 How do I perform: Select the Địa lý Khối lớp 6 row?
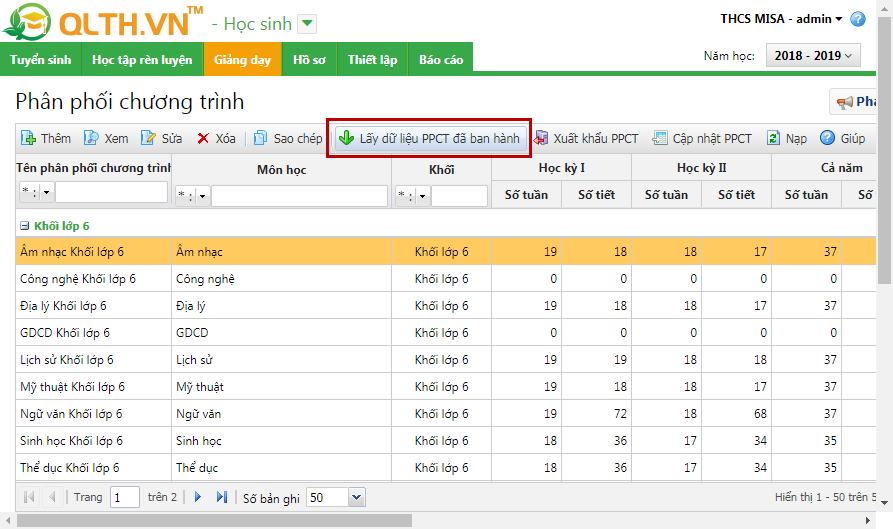(446, 305)
